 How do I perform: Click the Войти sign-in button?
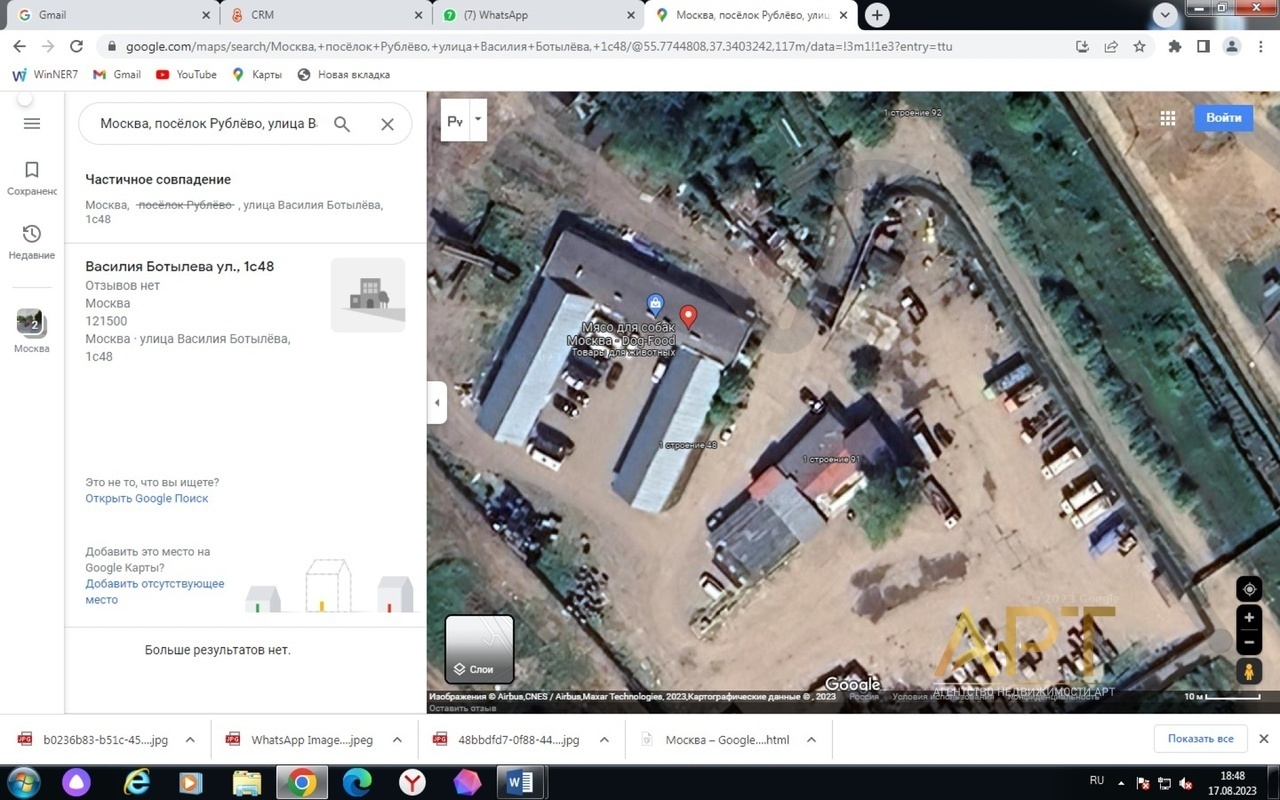tap(1223, 117)
